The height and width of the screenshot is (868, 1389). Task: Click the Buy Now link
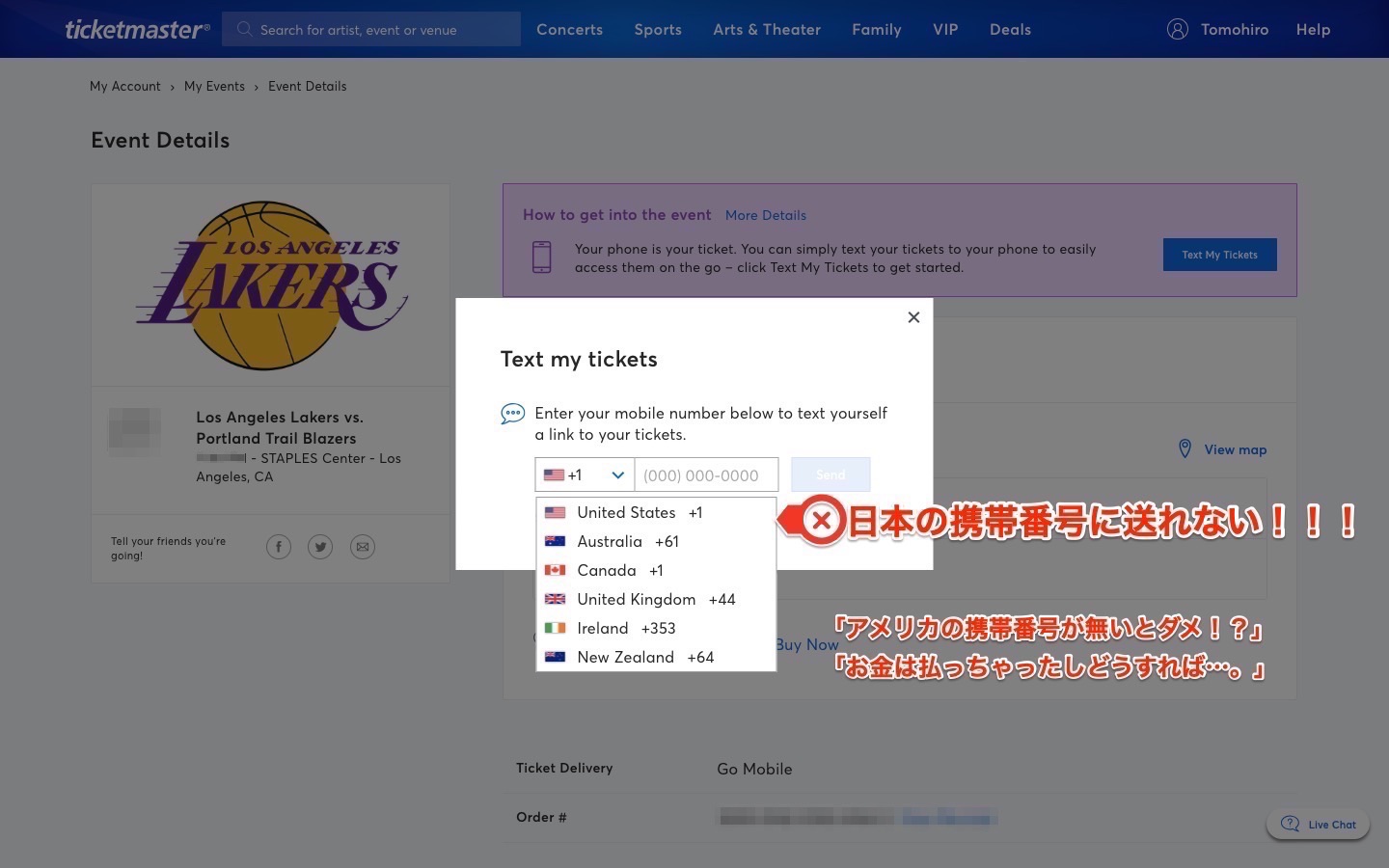coord(807,644)
